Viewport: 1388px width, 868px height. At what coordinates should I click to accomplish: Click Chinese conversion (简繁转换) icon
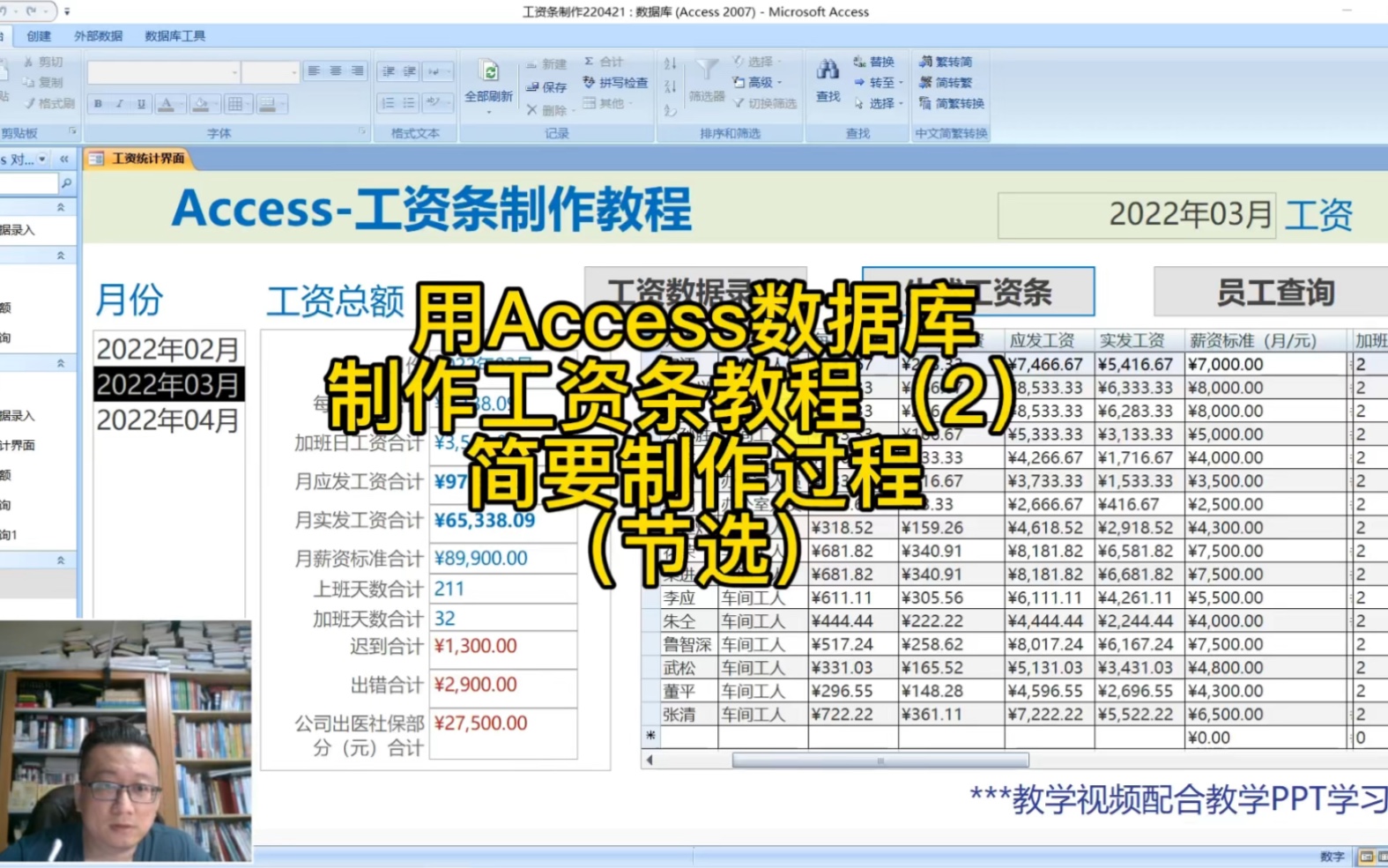point(924,103)
